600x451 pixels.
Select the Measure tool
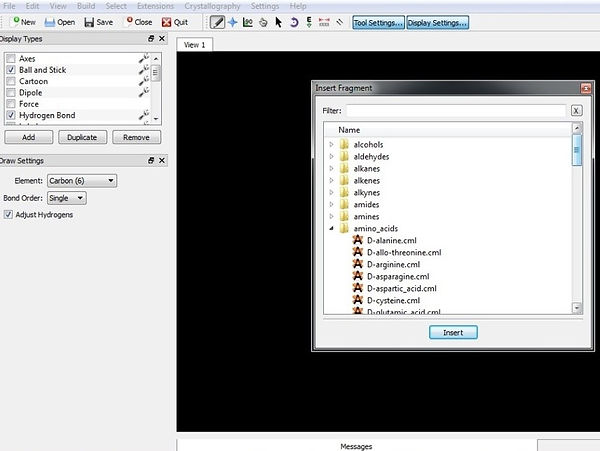[x=324, y=22]
